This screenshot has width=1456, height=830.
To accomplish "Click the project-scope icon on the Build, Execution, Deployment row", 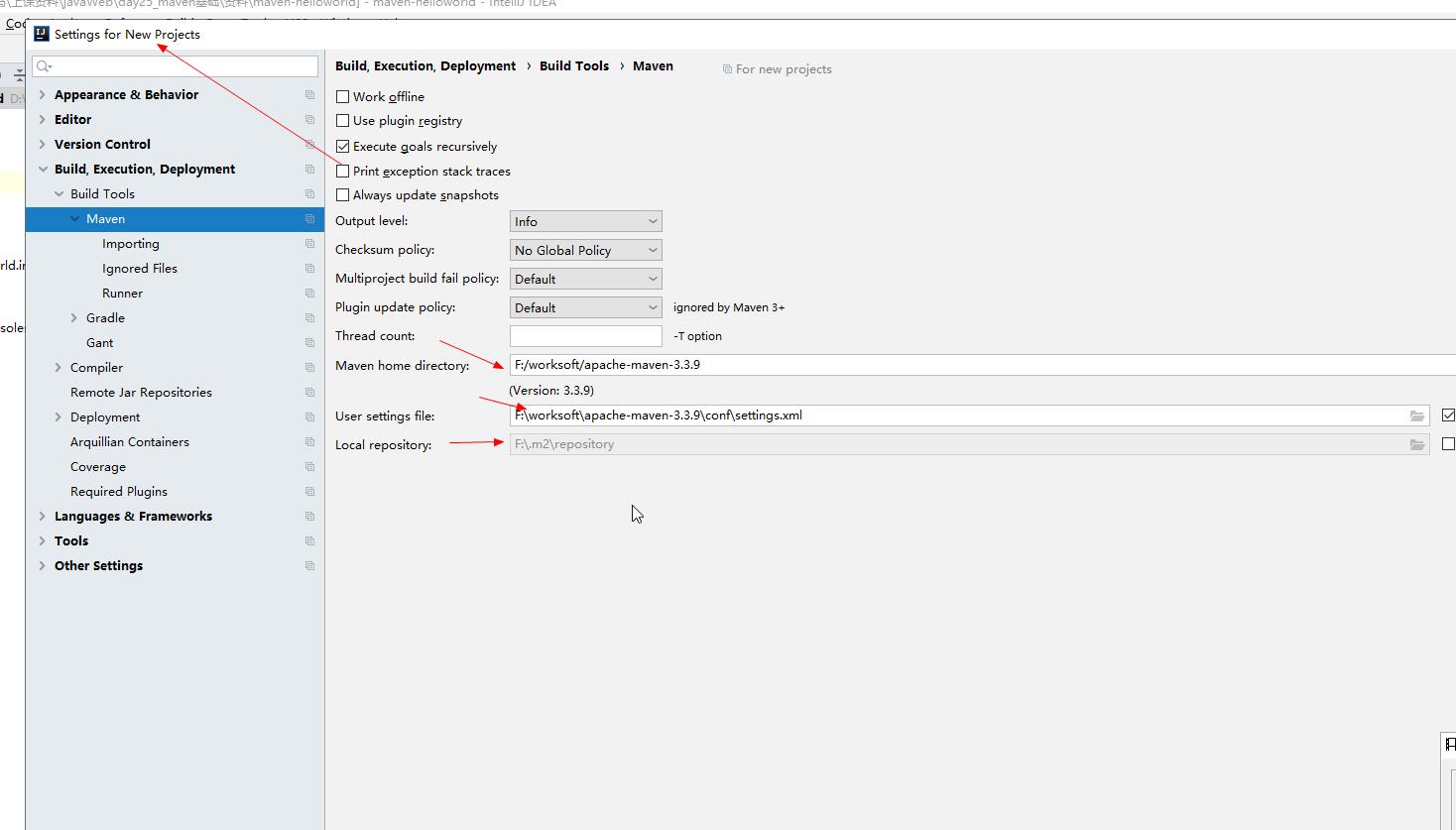I will [309, 170].
